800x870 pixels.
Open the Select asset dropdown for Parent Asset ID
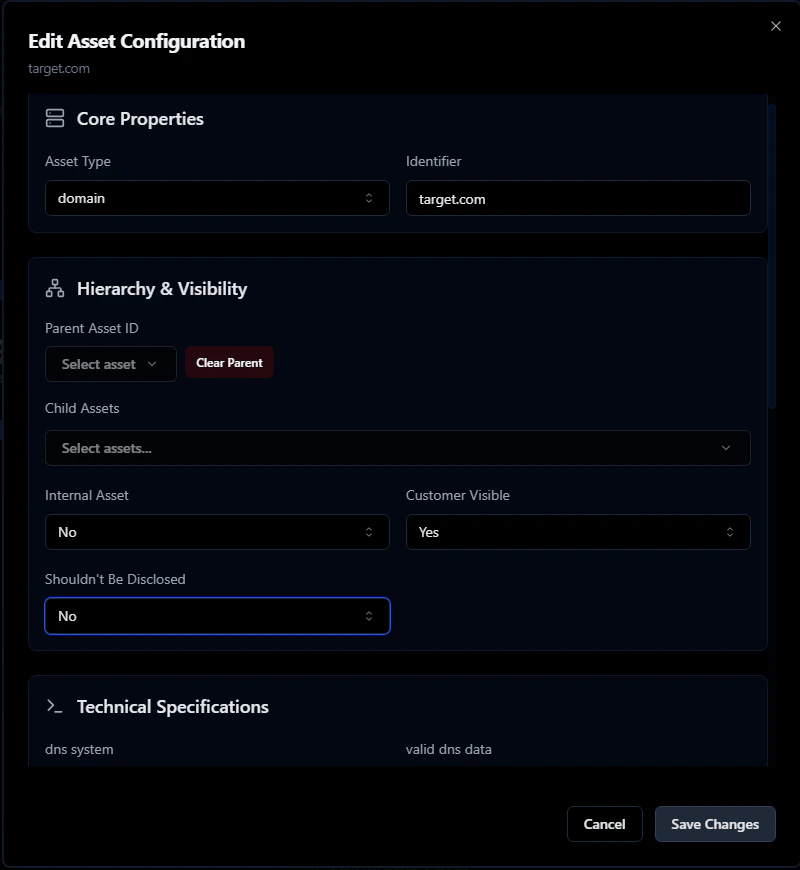point(110,364)
